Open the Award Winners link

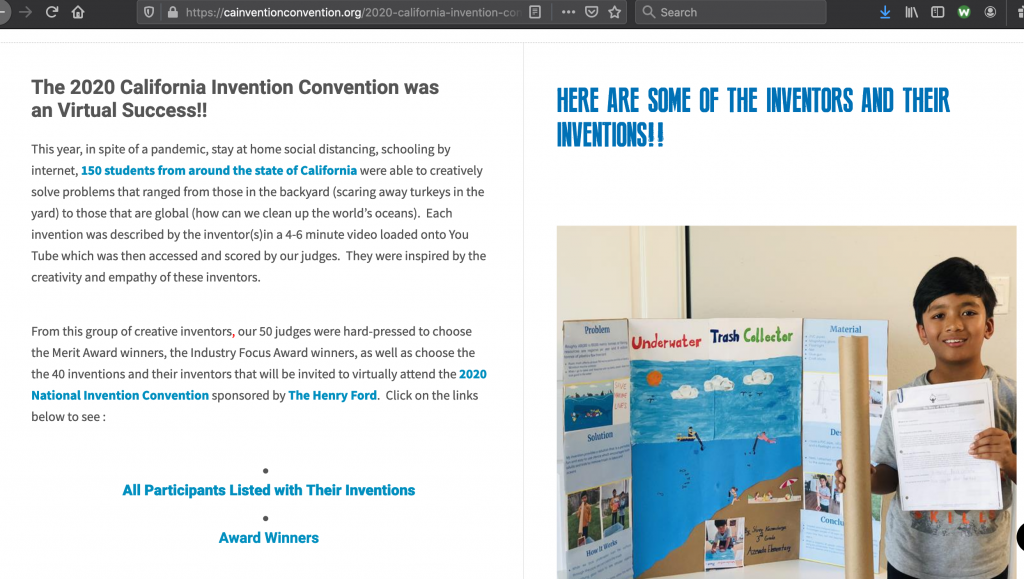[268, 538]
